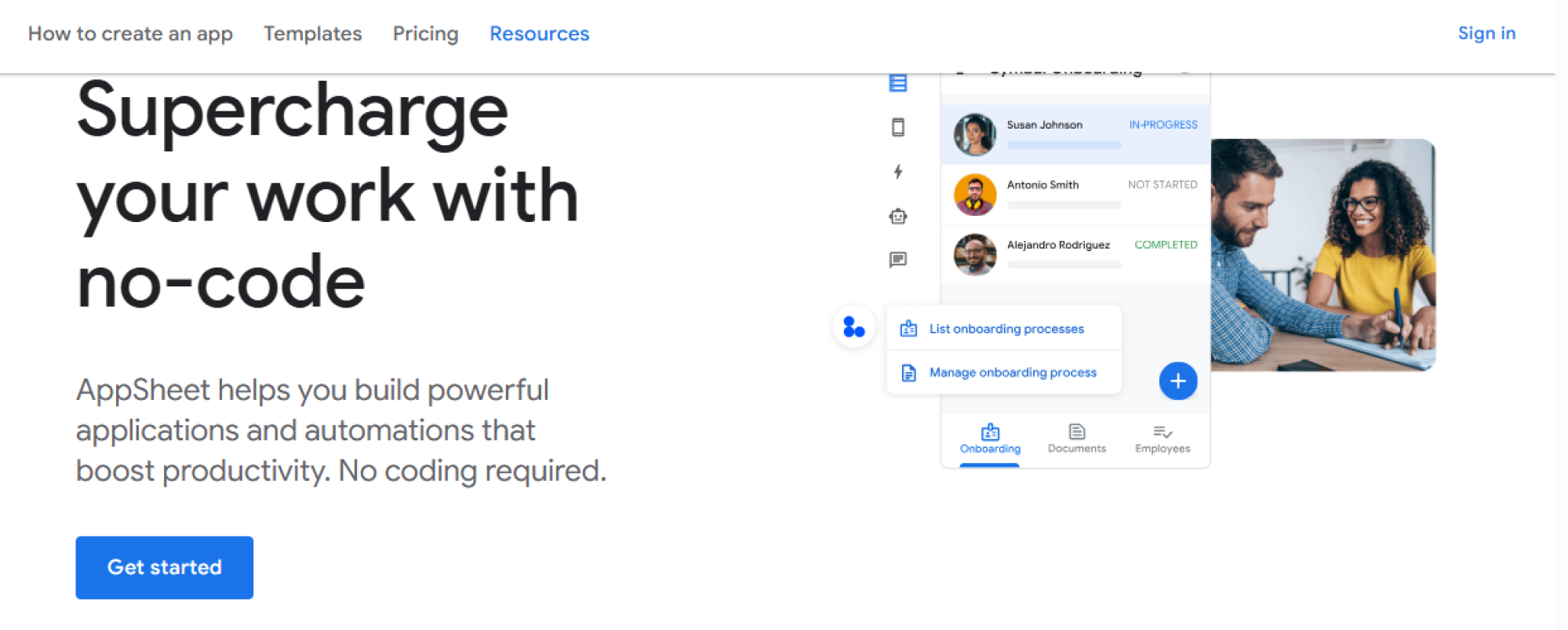Click the chat message icon in sidebar
Screen dimensions: 1568x630
tap(898, 260)
